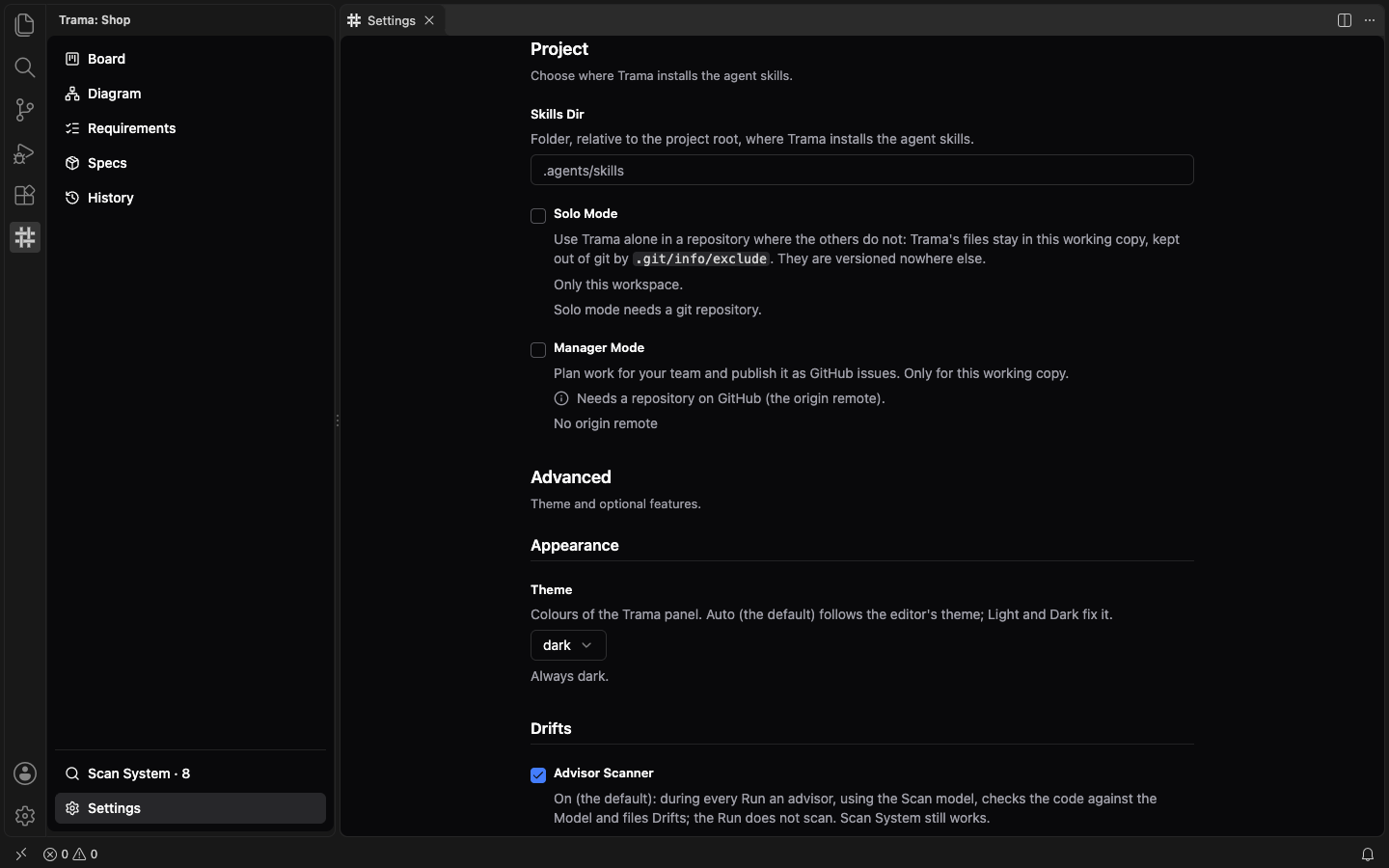Open Run and Debug view
Screen dimensions: 1389x868
pos(25,152)
